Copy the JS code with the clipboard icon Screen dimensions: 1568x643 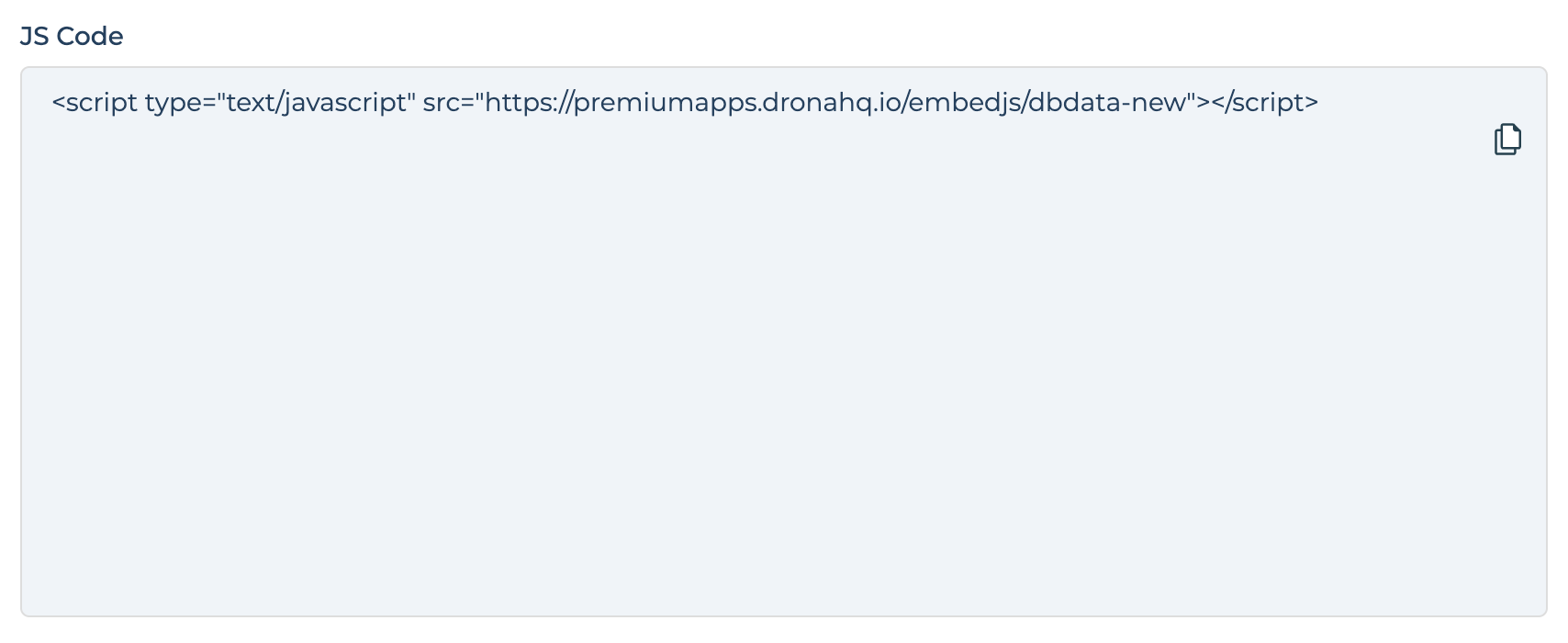(x=1507, y=140)
